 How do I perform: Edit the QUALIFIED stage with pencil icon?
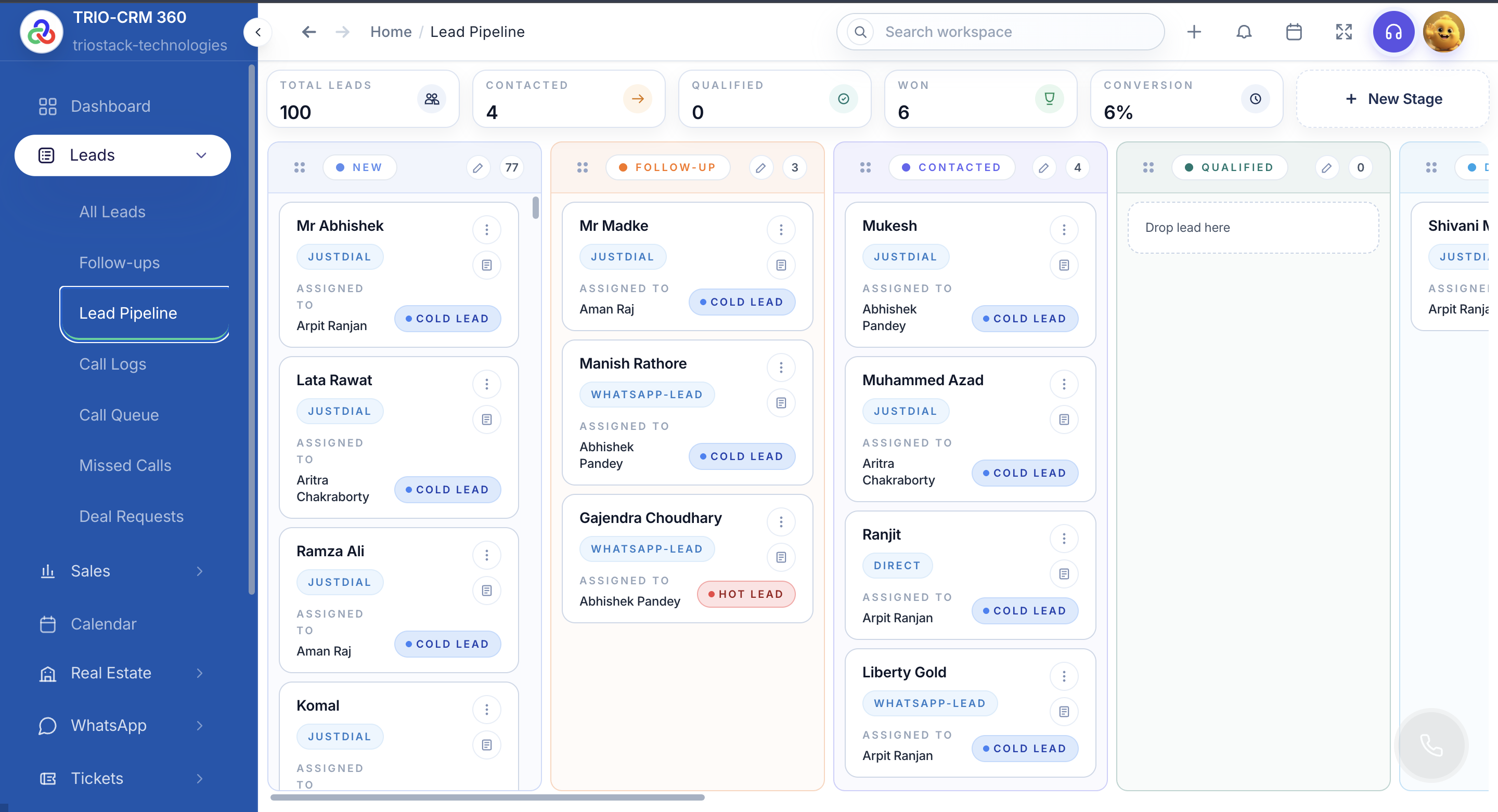tap(1326, 167)
